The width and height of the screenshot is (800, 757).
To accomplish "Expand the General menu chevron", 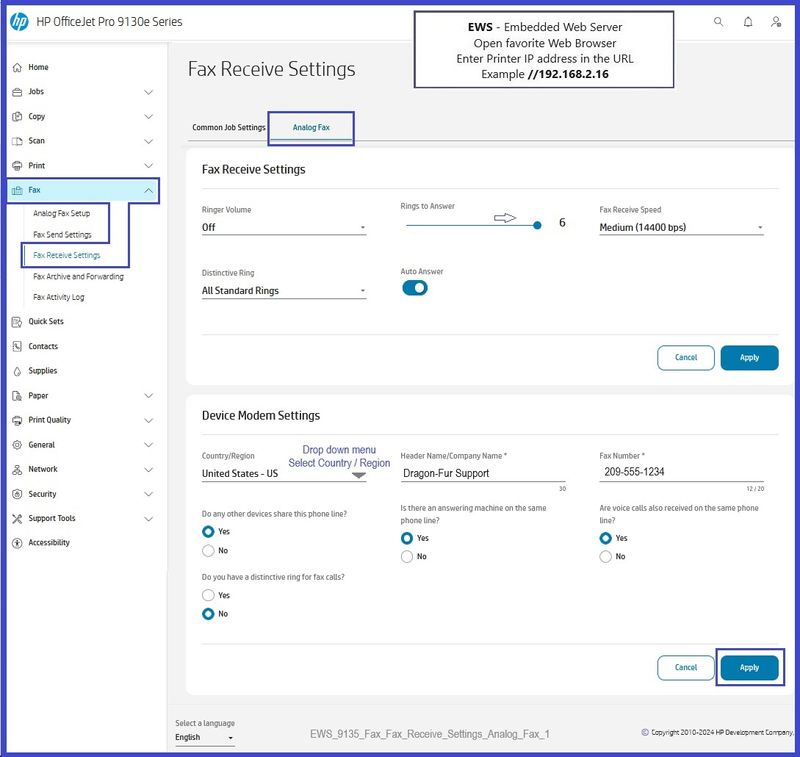I will [148, 445].
